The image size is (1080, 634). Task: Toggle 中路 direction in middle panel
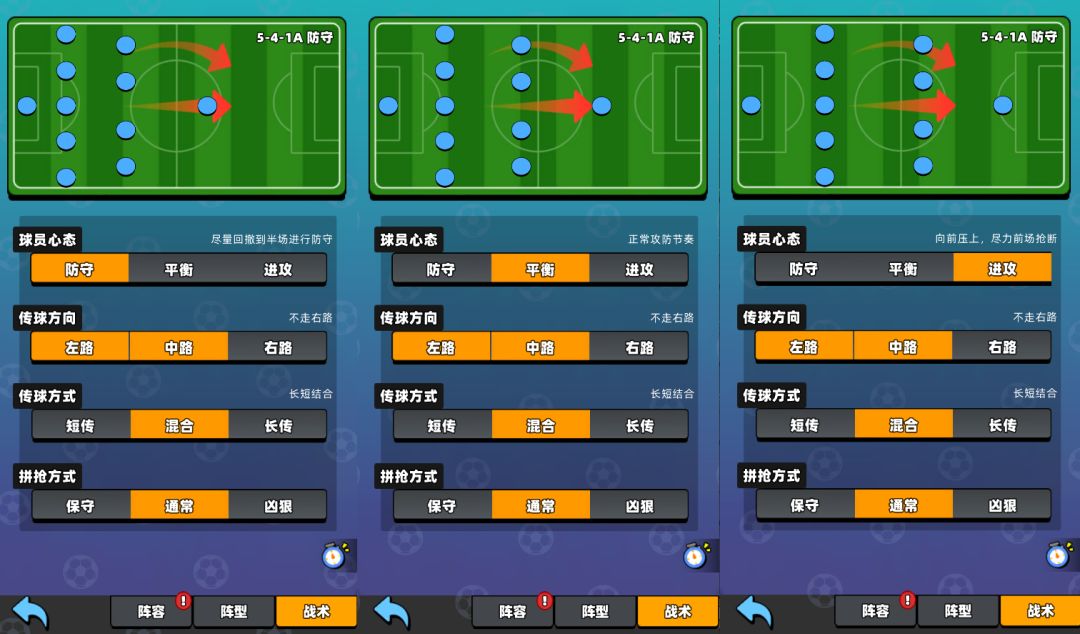tap(540, 347)
